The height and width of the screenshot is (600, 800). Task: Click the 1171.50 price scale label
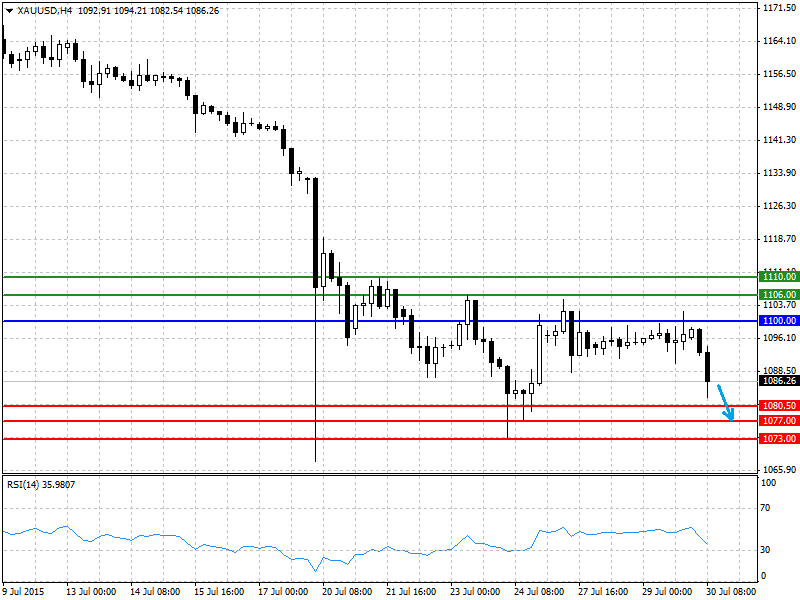[x=779, y=8]
